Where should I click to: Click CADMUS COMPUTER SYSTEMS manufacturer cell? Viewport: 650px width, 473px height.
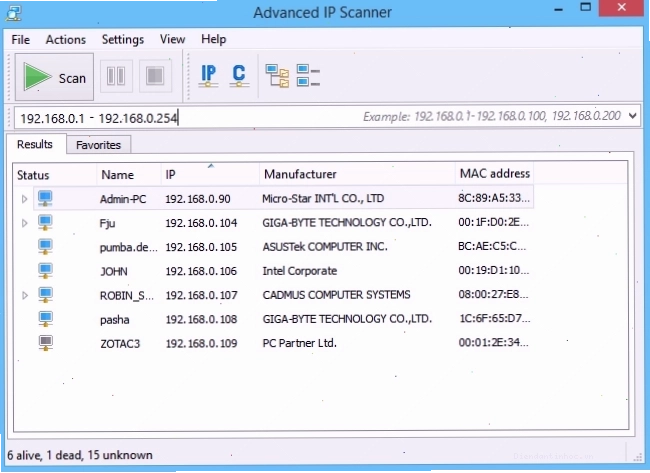[x=336, y=295]
